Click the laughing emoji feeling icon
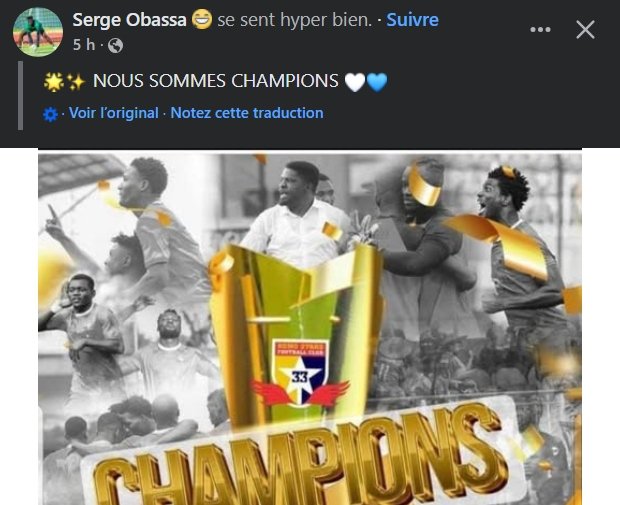620x505 pixels. [202, 19]
